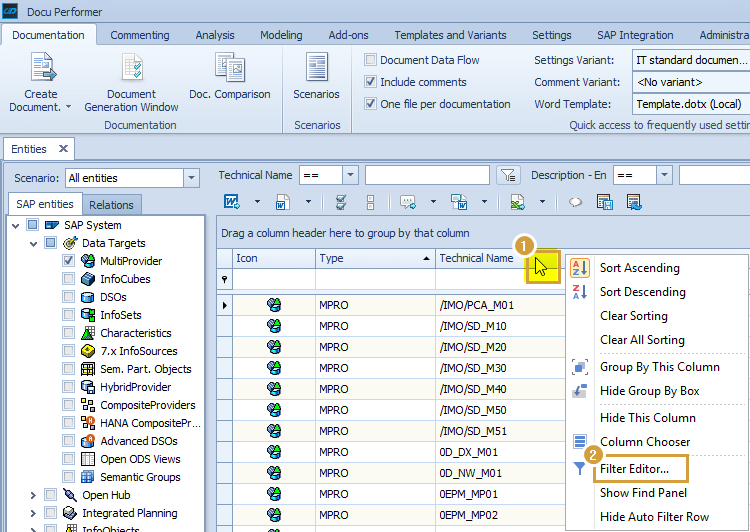Enable the Document Data Flow checkbox
Screen dimensions: 750x532
click(371, 60)
